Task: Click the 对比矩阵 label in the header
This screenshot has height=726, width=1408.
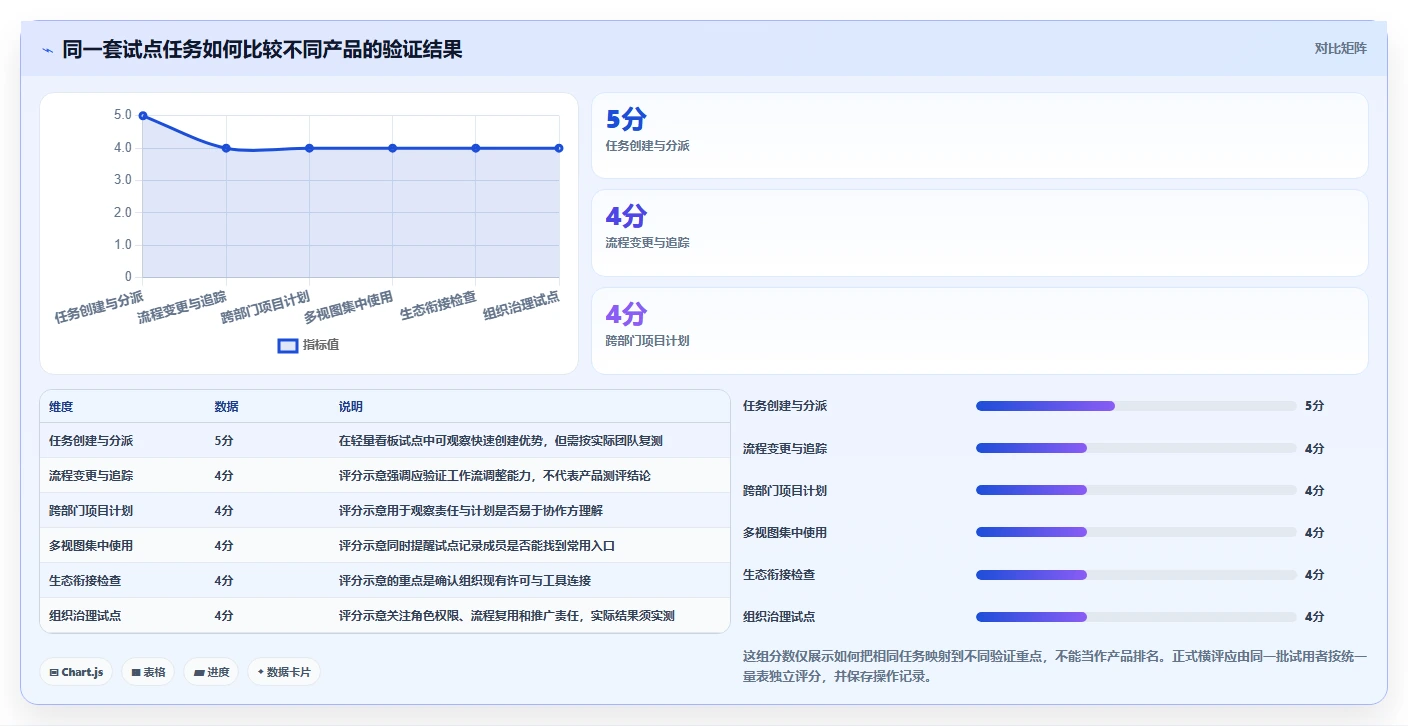Action: (x=1340, y=48)
